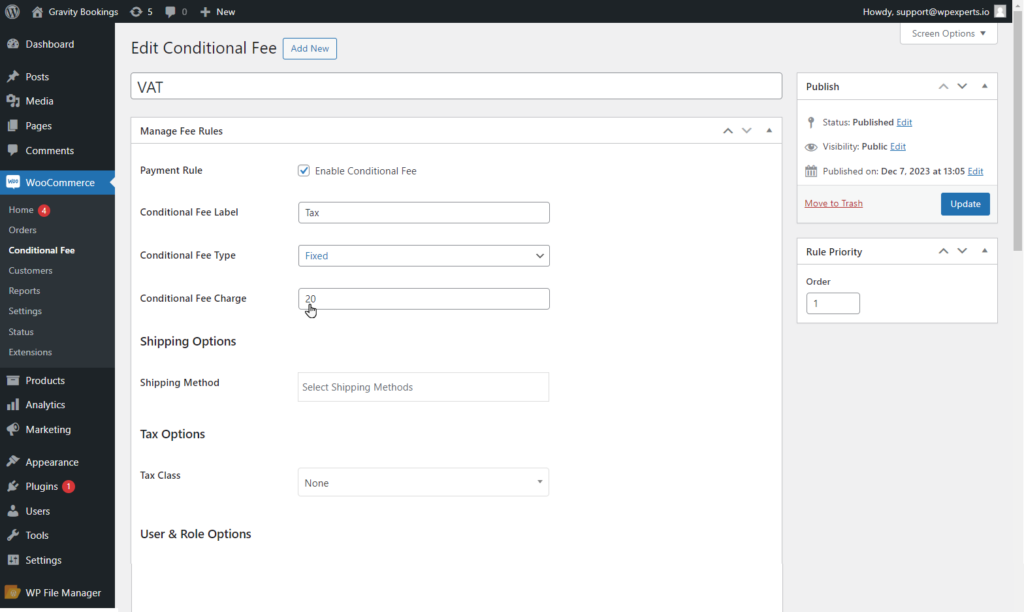Click the plus New icon in the admin bar
The height and width of the screenshot is (612, 1024).
click(x=205, y=12)
